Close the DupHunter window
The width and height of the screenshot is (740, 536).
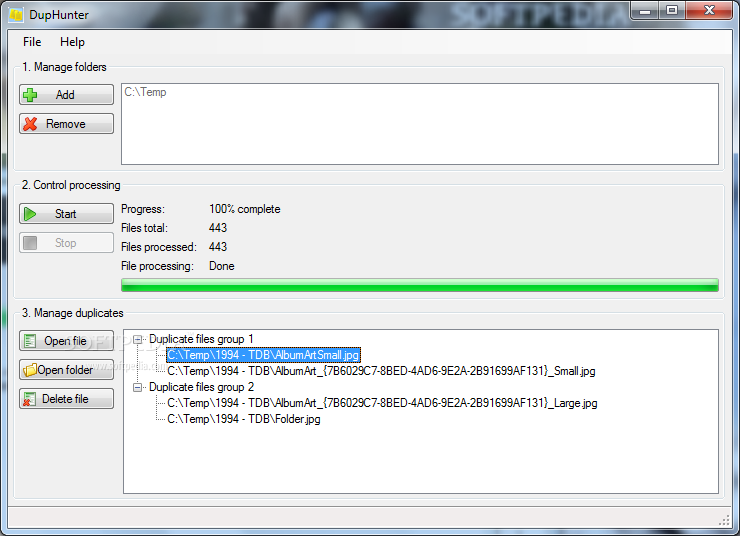[709, 10]
